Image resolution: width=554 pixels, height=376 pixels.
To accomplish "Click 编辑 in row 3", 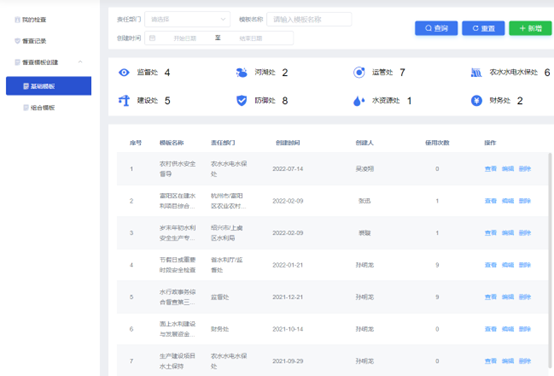I will [x=508, y=233].
